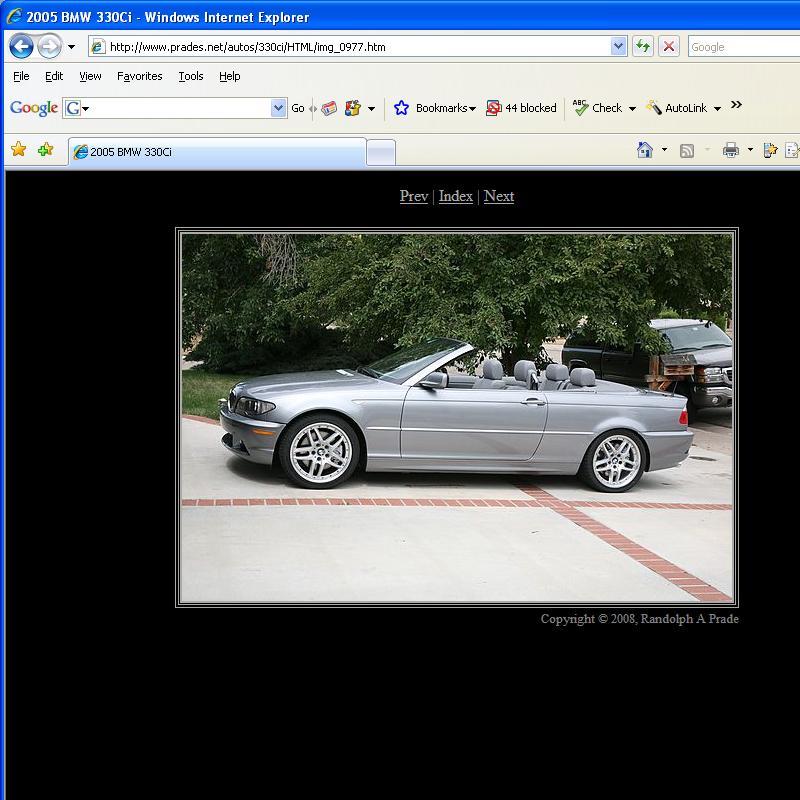Image resolution: width=800 pixels, height=800 pixels.
Task: Click the Back navigation arrow
Action: pos(21,47)
